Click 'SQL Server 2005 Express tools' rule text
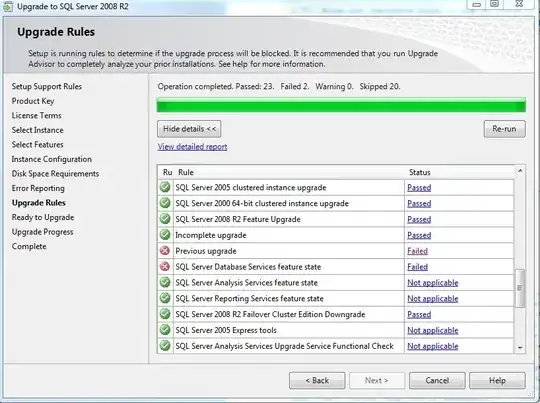 (x=226, y=330)
